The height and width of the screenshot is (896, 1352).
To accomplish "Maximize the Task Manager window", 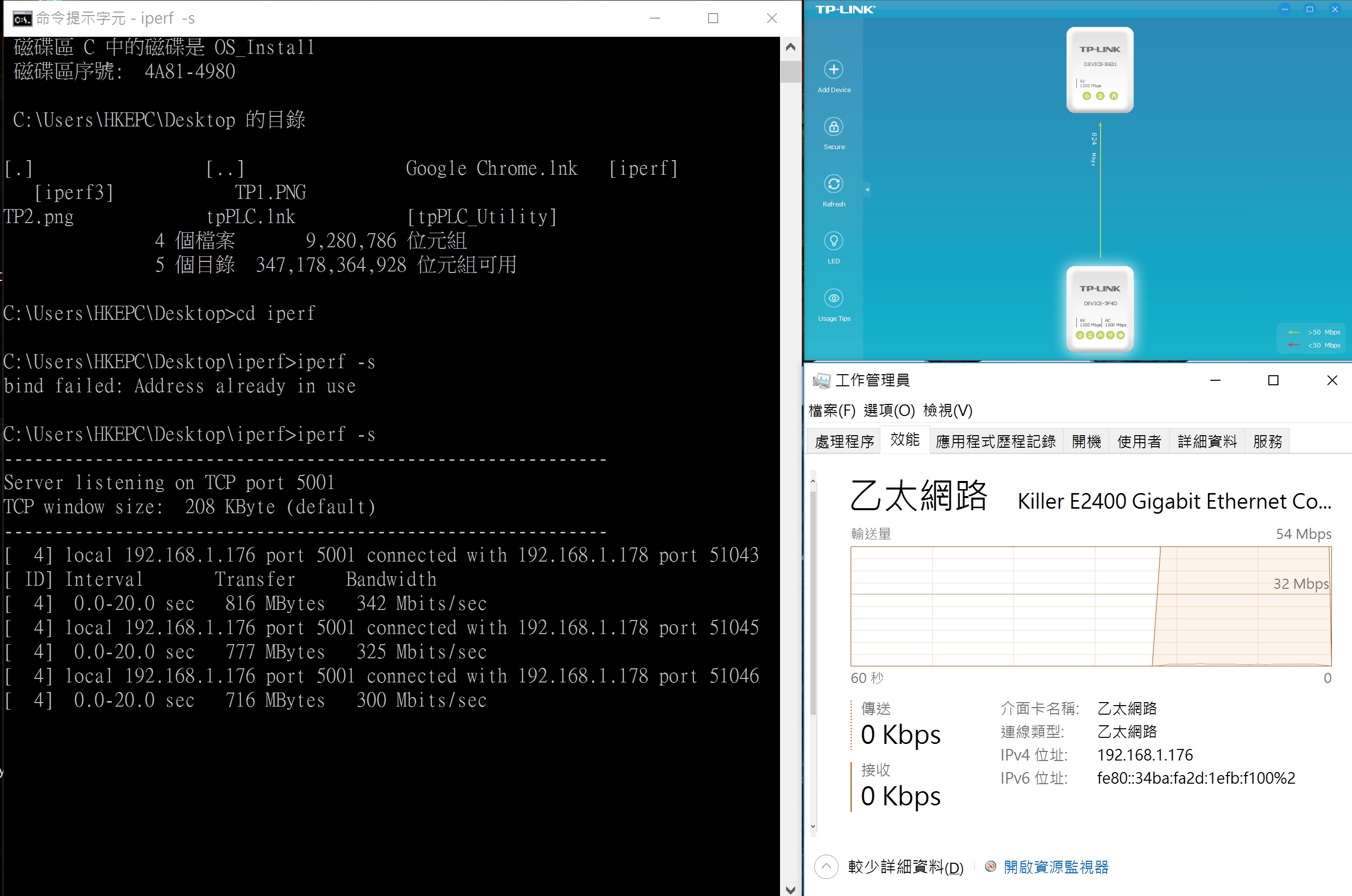I will [x=1272, y=381].
